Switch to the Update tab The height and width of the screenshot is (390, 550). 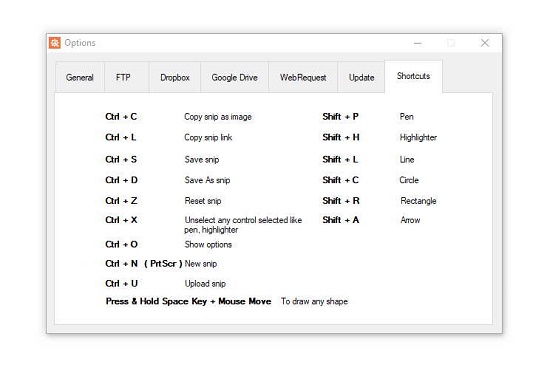pyautogui.click(x=361, y=77)
